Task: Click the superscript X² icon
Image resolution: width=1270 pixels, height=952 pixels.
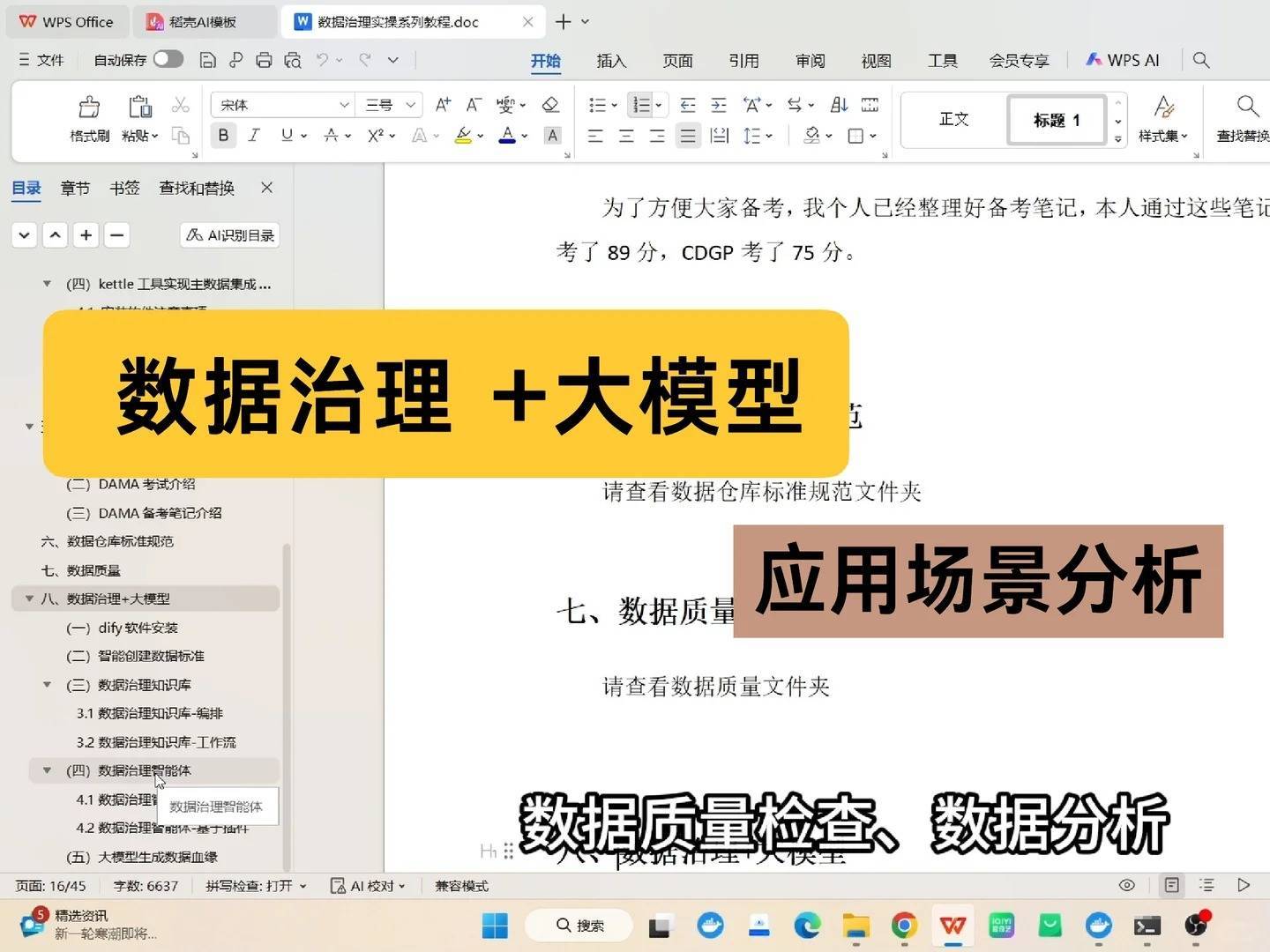Action: (377, 135)
